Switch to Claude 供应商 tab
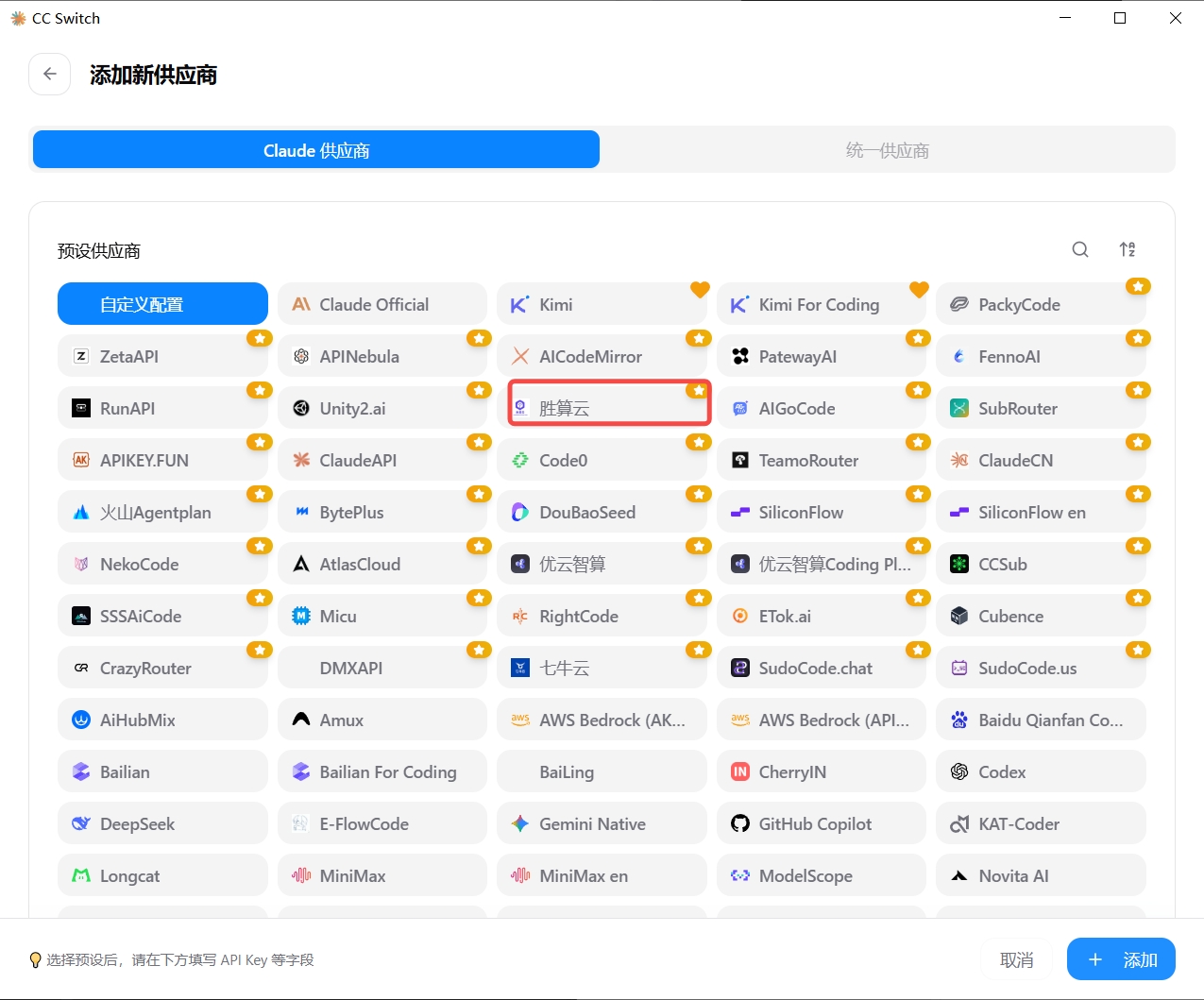This screenshot has width=1204, height=1000. 316,150
